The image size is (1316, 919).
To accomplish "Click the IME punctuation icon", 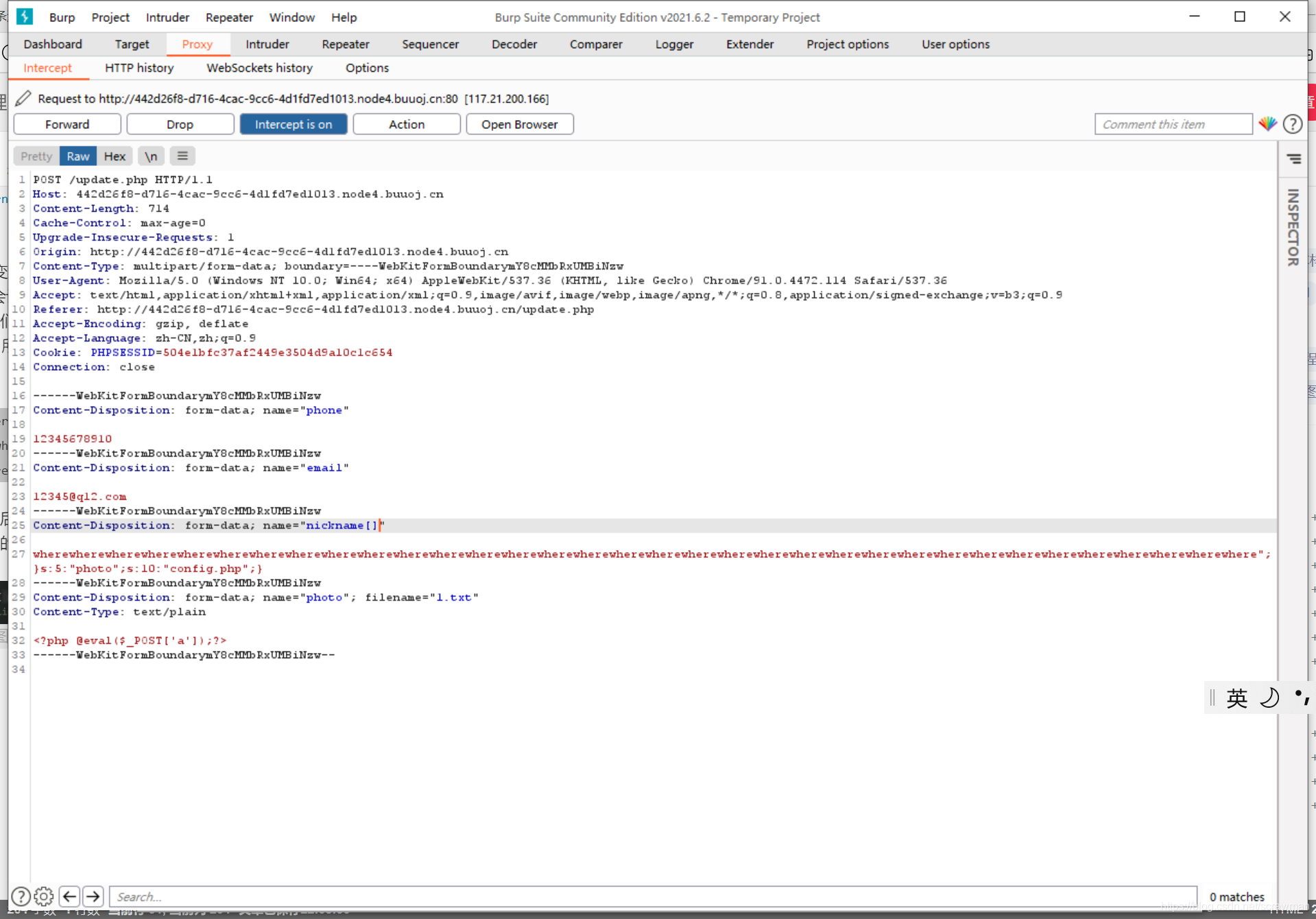I will click(x=1301, y=698).
